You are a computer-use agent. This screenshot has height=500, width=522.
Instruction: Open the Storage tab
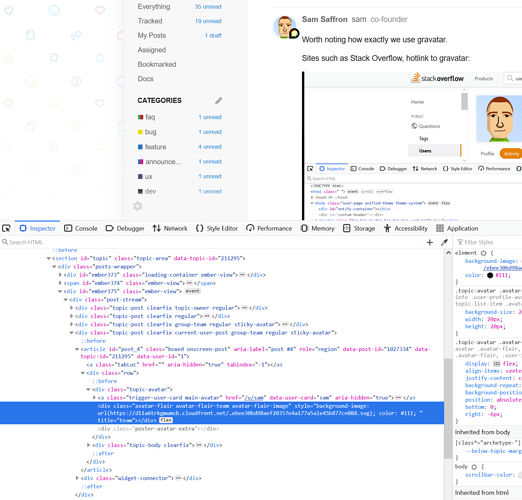tap(359, 228)
